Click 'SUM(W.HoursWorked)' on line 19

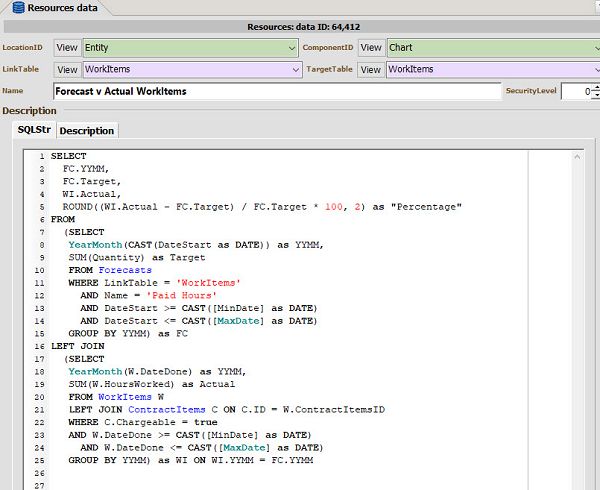point(121,384)
